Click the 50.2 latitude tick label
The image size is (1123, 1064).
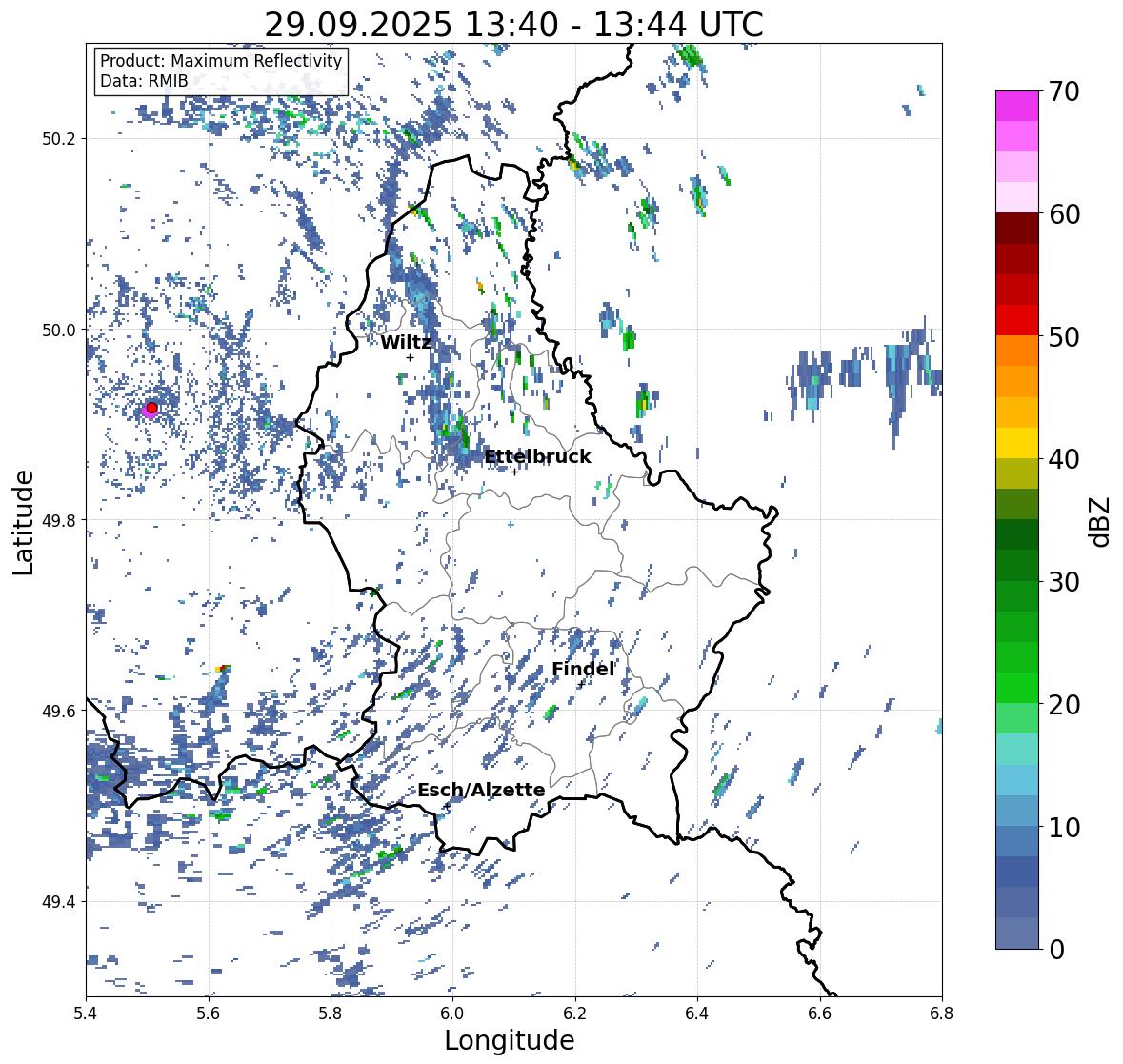click(x=59, y=139)
